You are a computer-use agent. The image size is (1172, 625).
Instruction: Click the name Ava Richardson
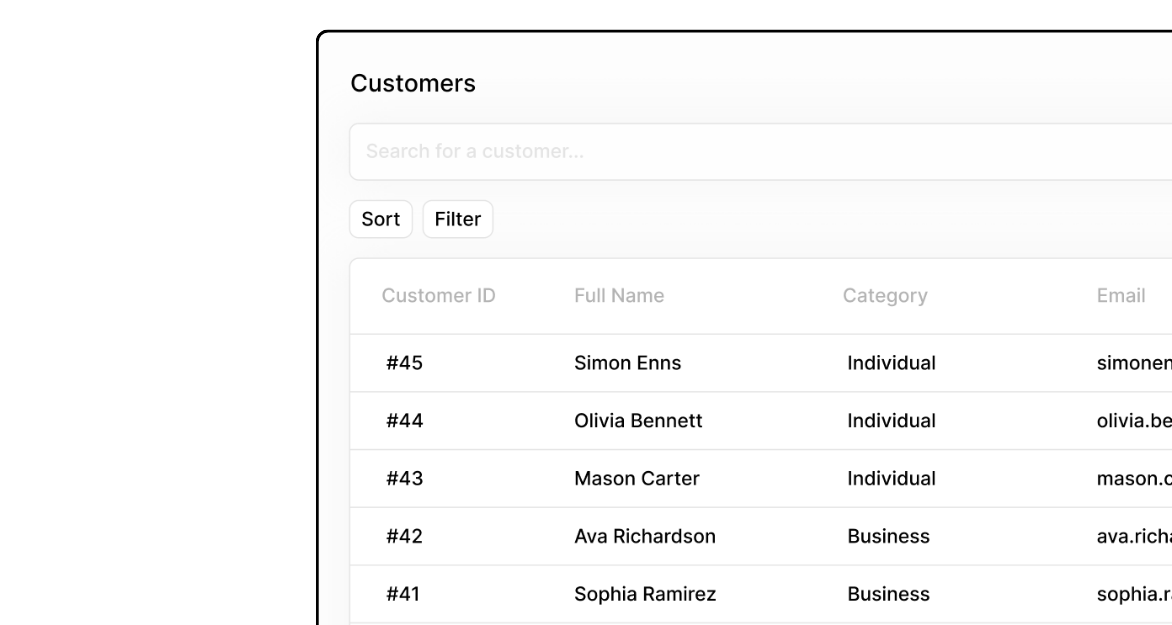coord(645,536)
